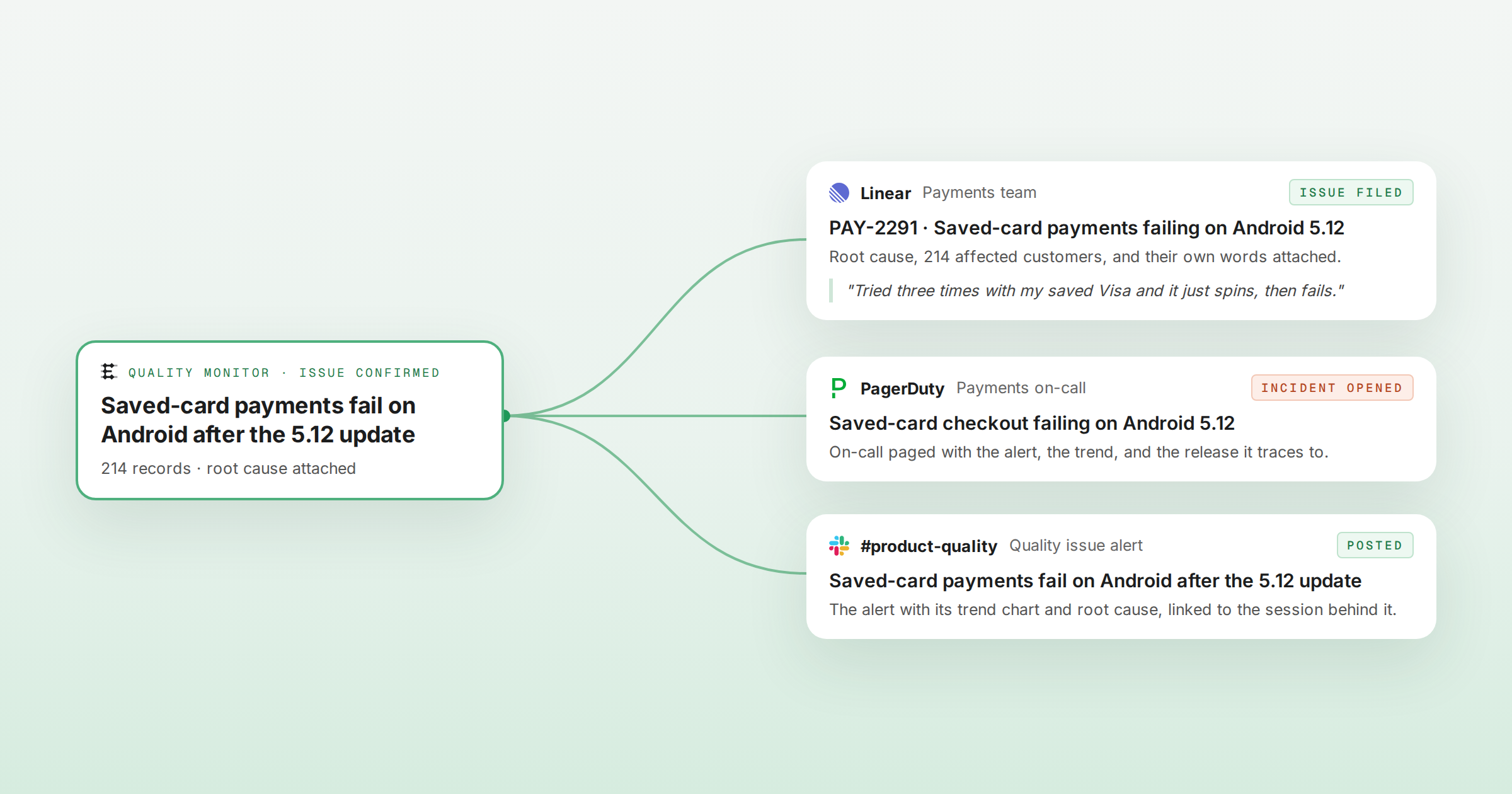Click the 'Linear' app name
This screenshot has height=794, width=1512.
(885, 193)
